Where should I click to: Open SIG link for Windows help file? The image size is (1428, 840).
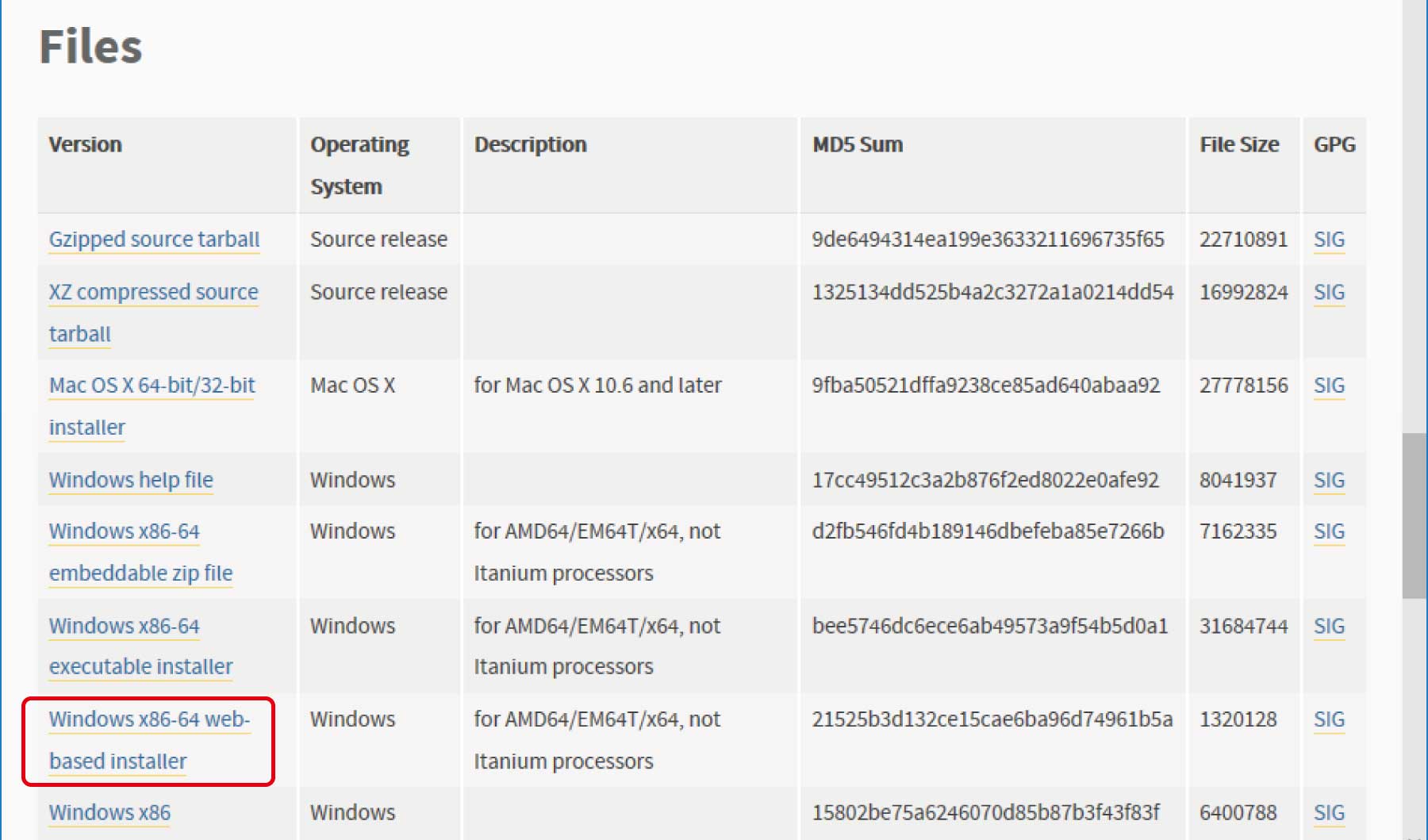coord(1329,480)
